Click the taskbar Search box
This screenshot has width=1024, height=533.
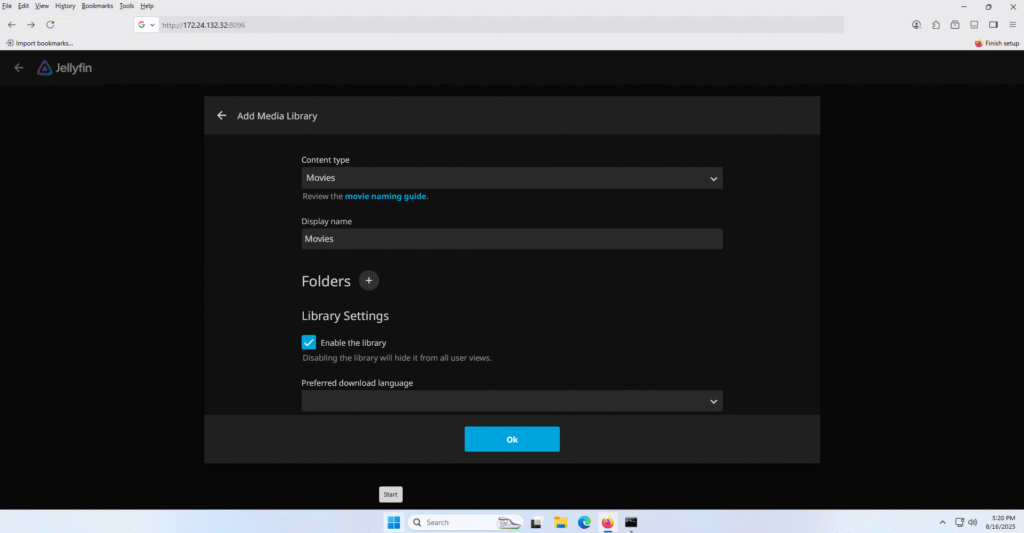tap(466, 523)
